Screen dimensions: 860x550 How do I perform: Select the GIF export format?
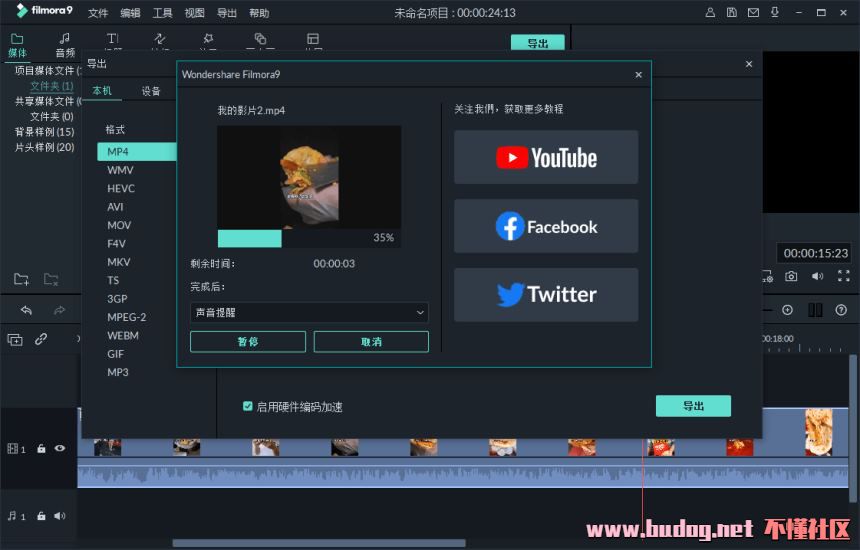[115, 354]
